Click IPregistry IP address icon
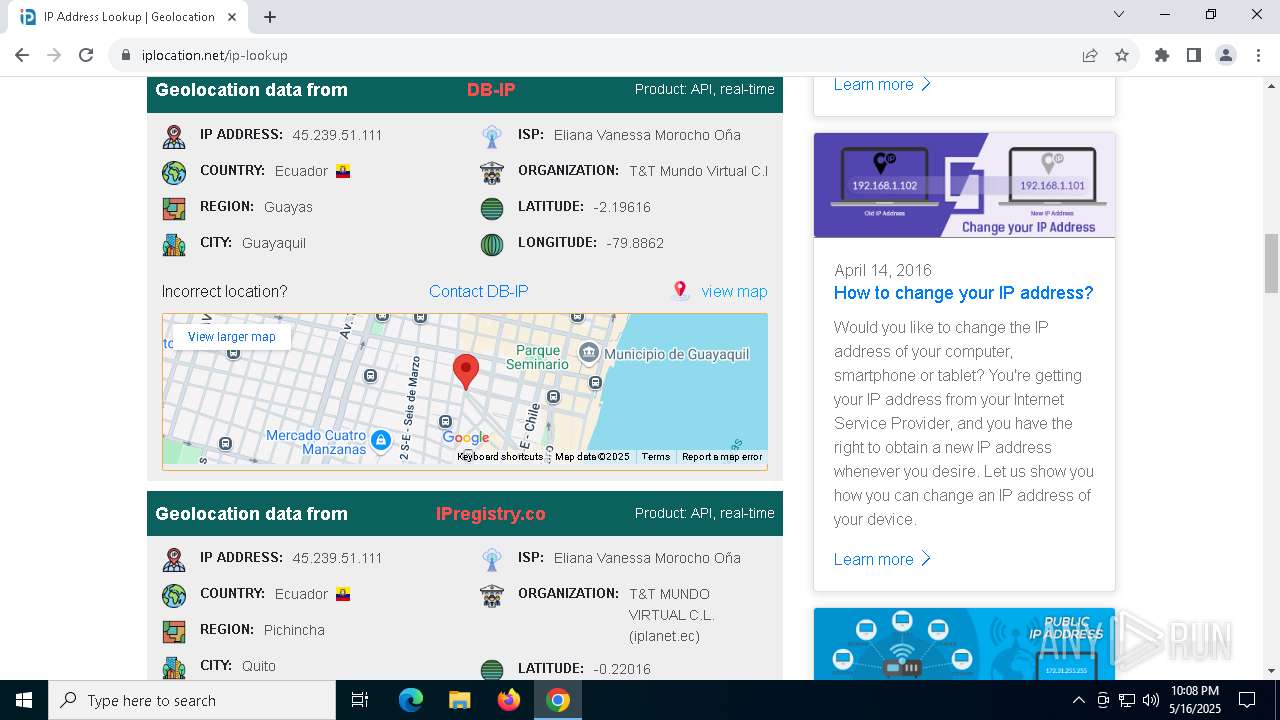The height and width of the screenshot is (720, 1280). [x=174, y=559]
